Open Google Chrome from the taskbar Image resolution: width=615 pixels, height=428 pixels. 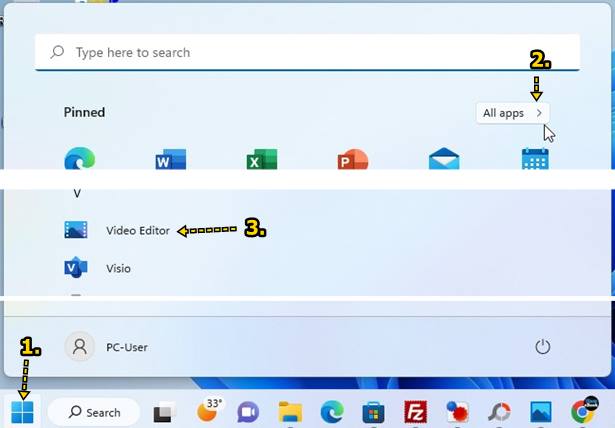584,410
